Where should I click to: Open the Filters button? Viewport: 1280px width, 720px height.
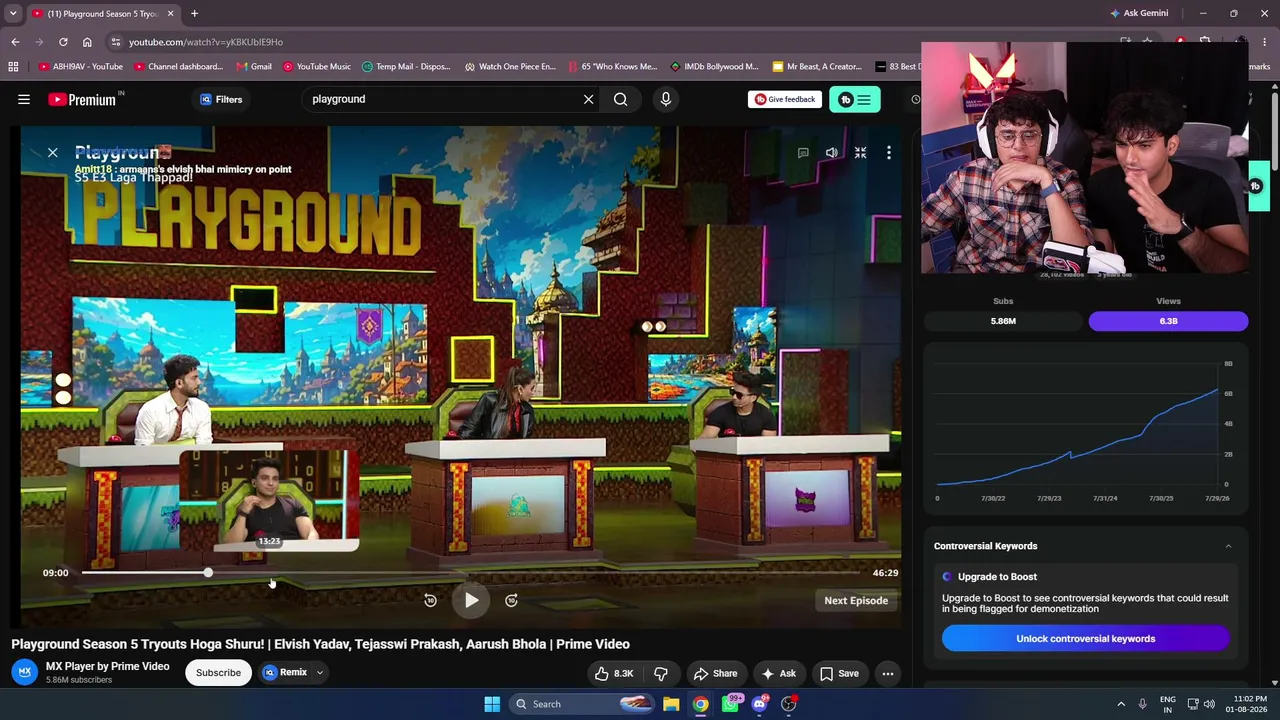click(221, 99)
